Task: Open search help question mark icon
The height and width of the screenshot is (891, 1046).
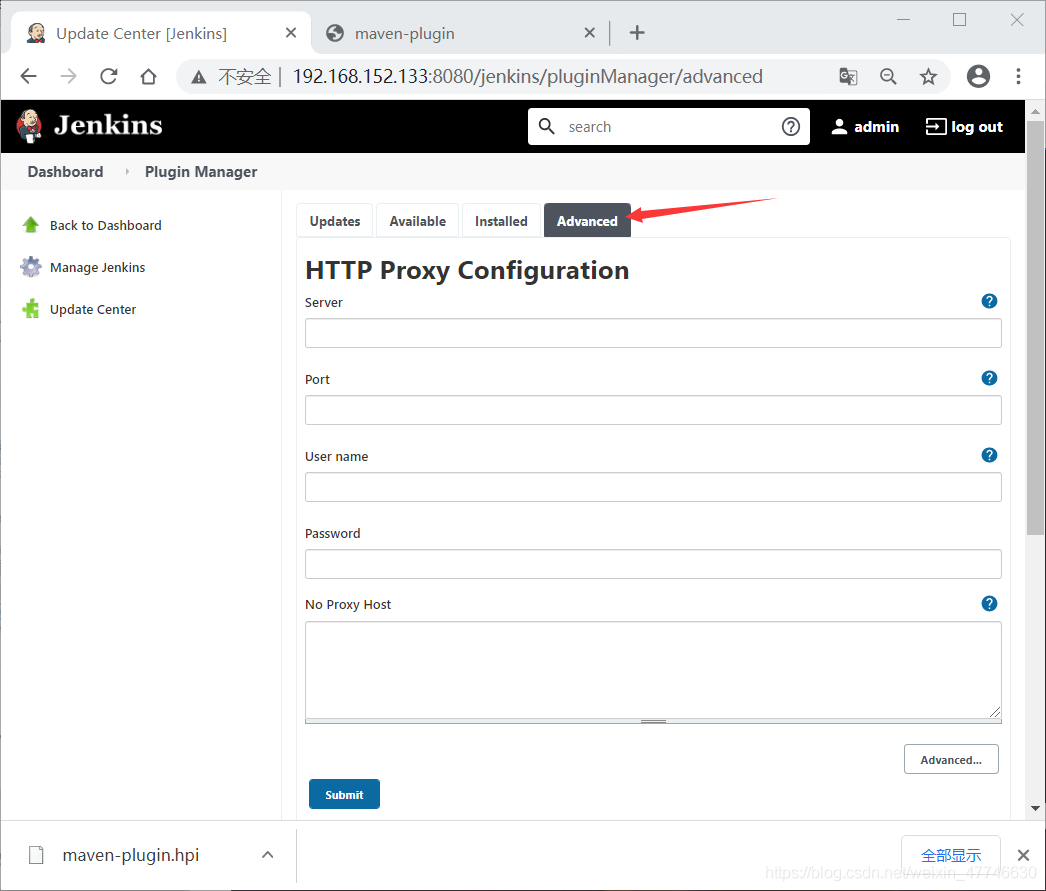Action: point(791,126)
